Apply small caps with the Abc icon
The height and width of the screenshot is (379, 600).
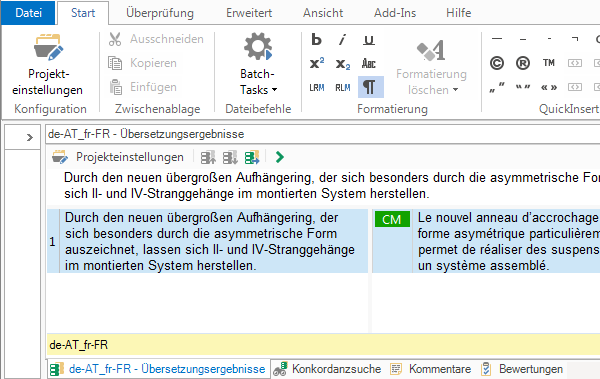click(x=369, y=64)
